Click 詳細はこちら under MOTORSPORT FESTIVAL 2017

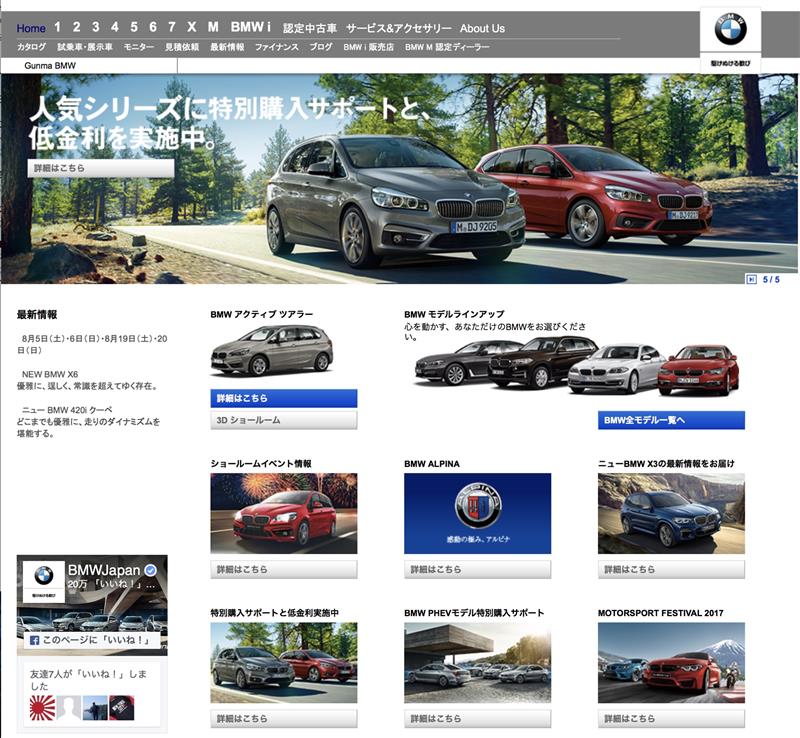pyautogui.click(x=671, y=719)
